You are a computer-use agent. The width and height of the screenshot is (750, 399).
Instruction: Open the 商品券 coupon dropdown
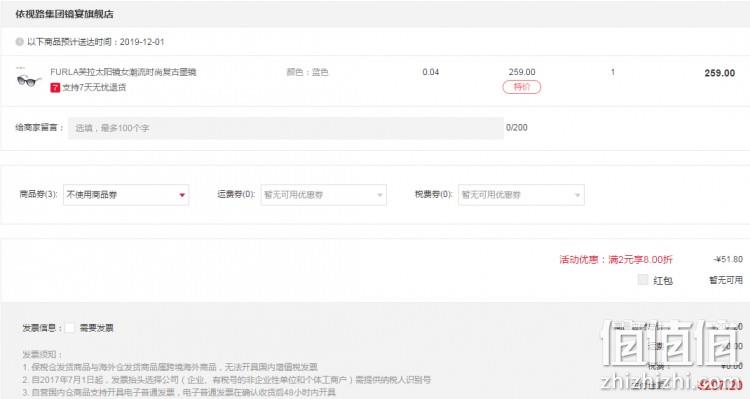pyautogui.click(x=126, y=195)
